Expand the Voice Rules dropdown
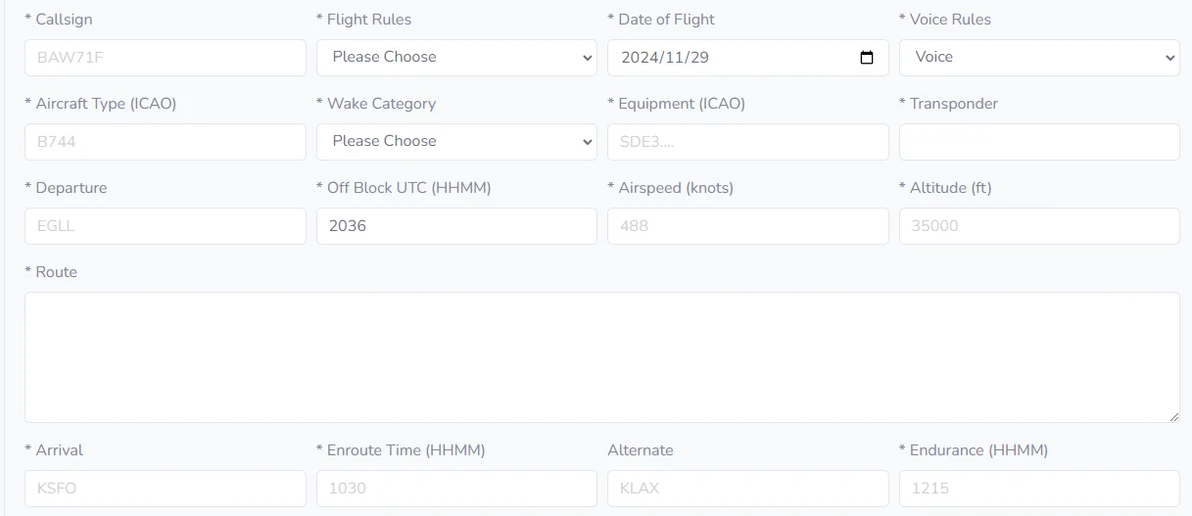The width and height of the screenshot is (1192, 516). (x=1039, y=58)
